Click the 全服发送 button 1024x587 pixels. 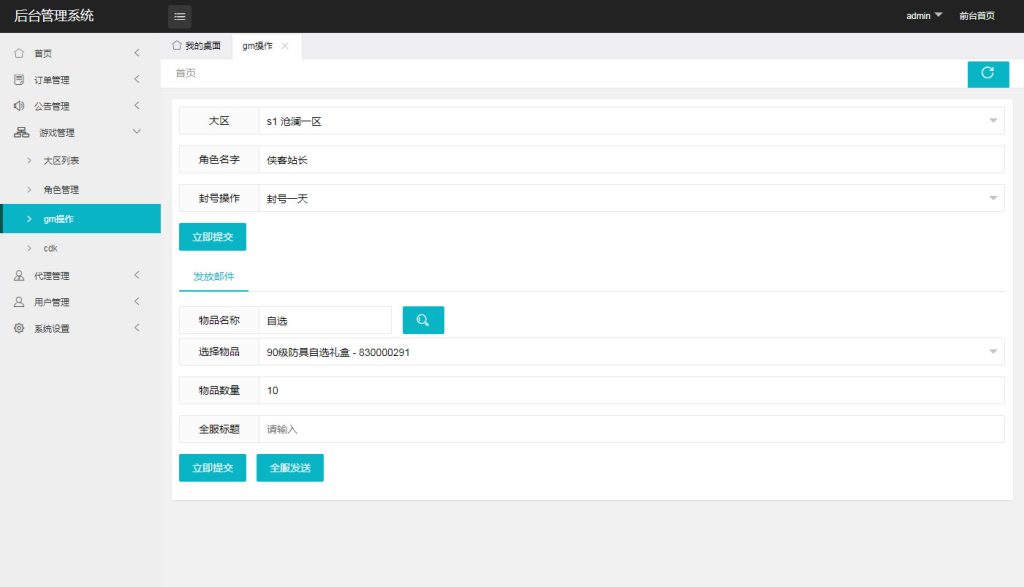point(290,467)
